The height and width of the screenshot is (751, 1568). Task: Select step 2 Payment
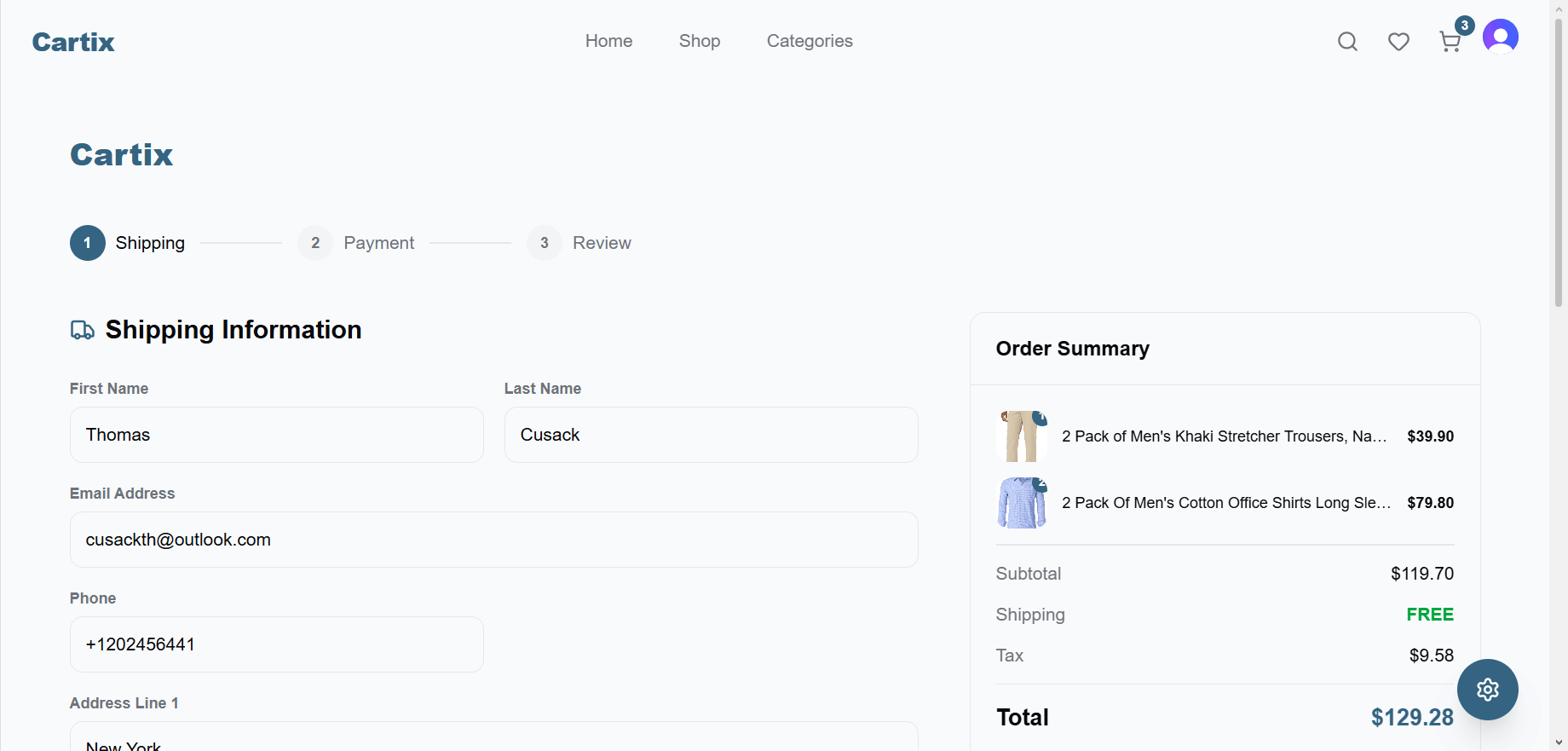point(356,243)
